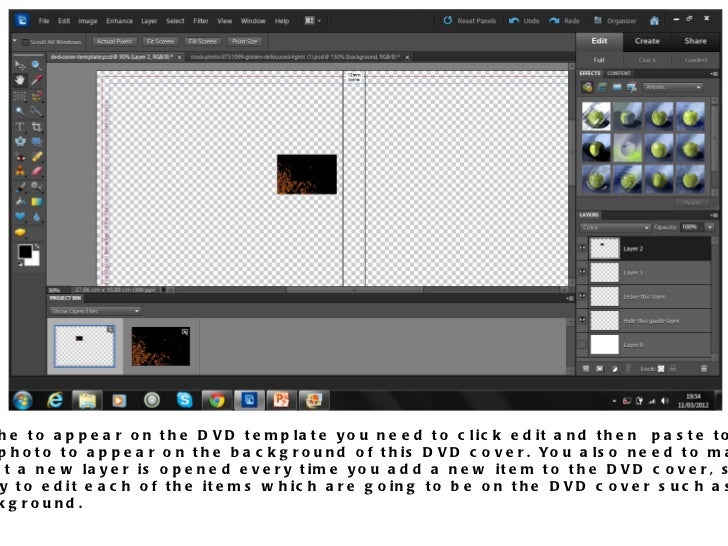The width and height of the screenshot is (728, 546).
Task: Select the Type tool
Action: pos(20,127)
